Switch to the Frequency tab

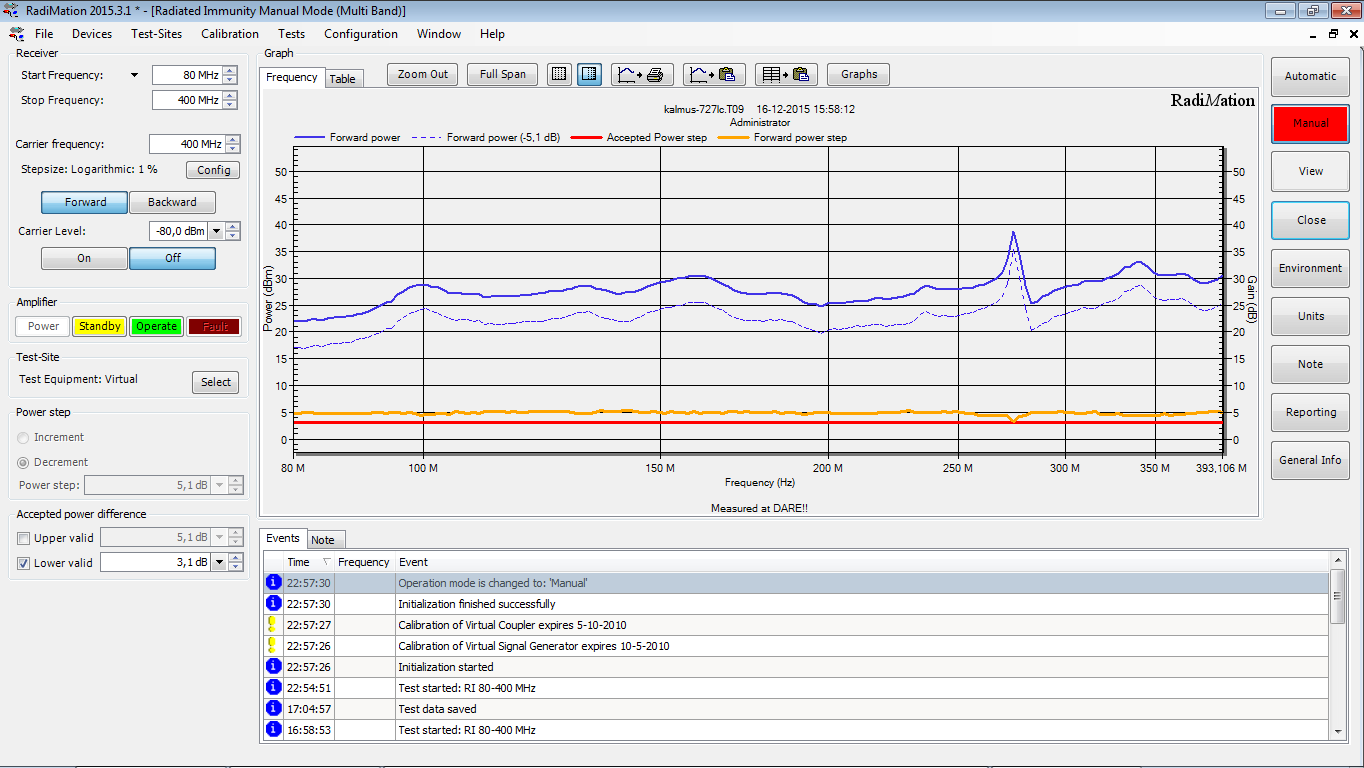click(292, 77)
